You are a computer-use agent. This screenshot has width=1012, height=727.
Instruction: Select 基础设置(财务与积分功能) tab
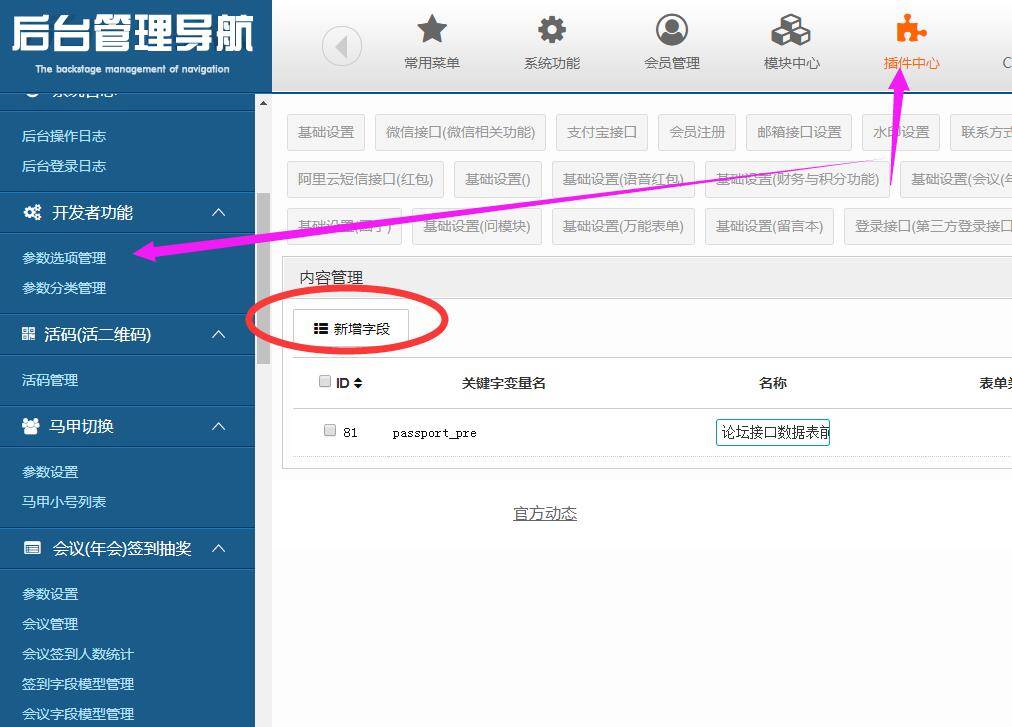[x=797, y=179]
